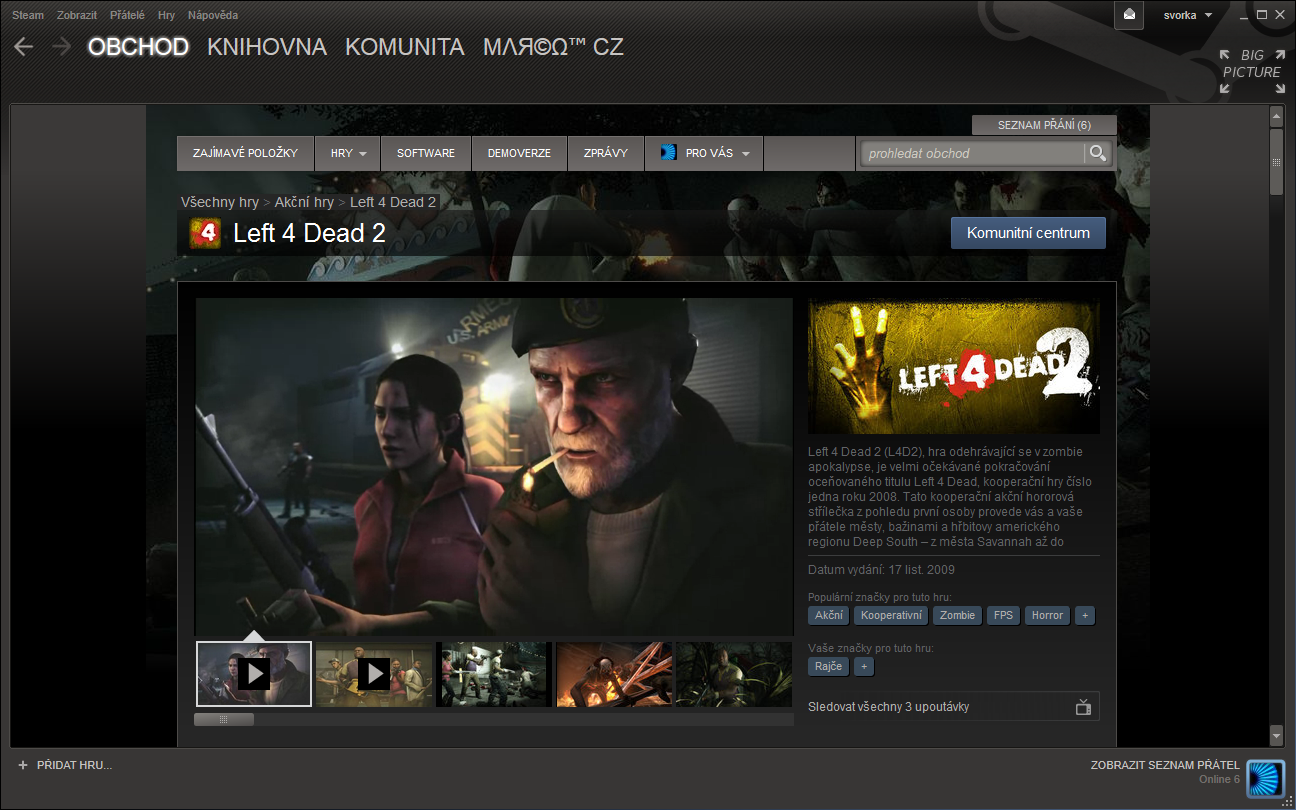The height and width of the screenshot is (810, 1296).
Task: Play the first trailer thumbnail
Action: click(254, 674)
